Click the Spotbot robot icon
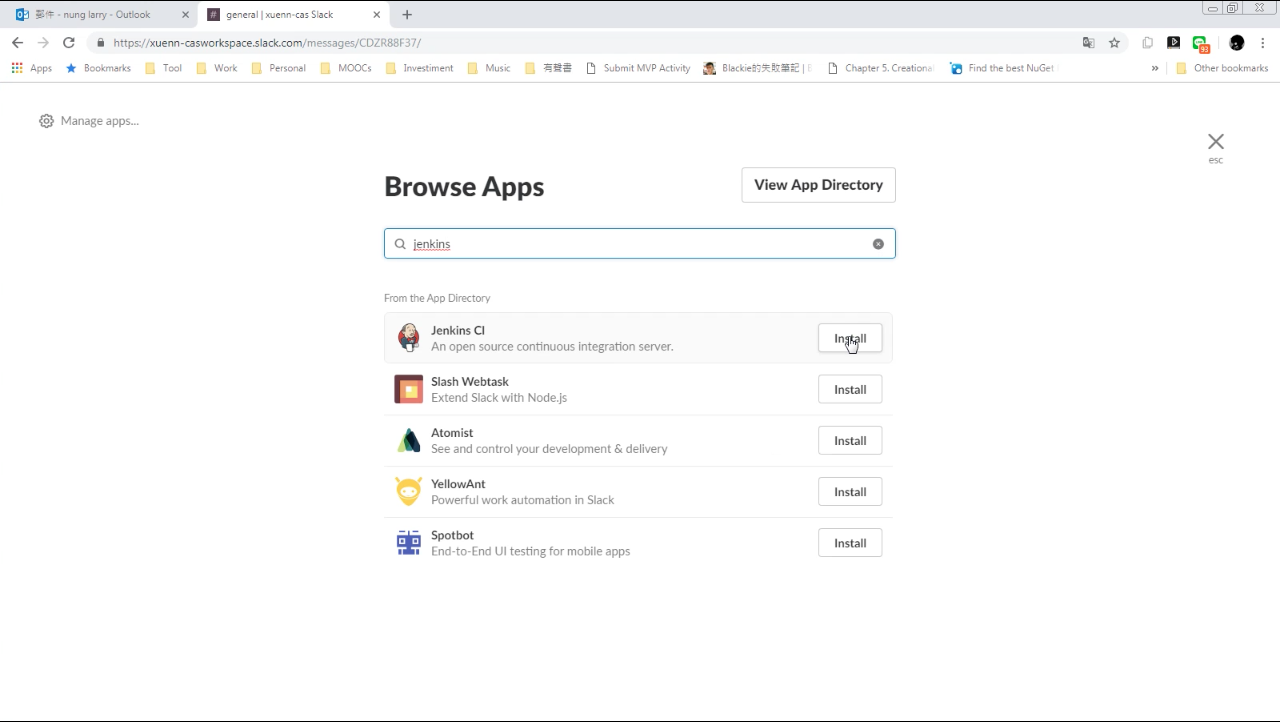 tap(408, 542)
